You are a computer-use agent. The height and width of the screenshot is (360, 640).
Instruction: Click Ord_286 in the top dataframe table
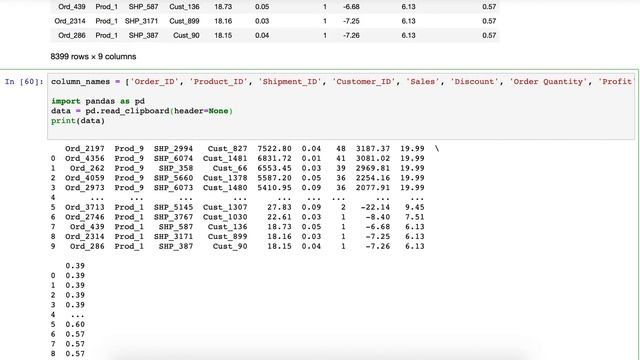[72, 36]
